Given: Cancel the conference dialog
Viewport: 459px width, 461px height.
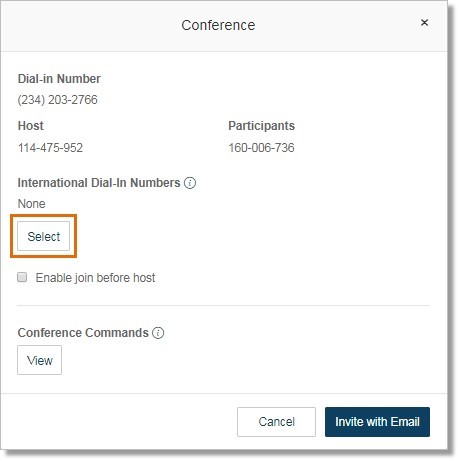Looking at the screenshot, I should (x=276, y=422).
